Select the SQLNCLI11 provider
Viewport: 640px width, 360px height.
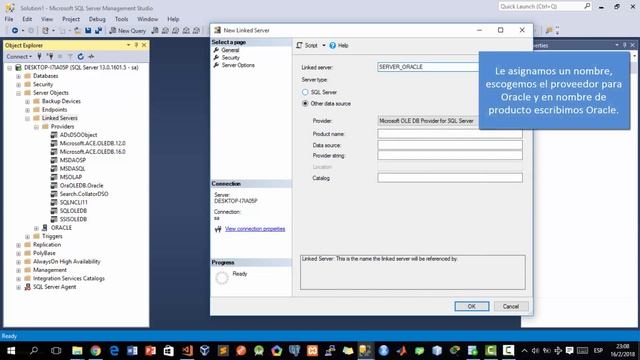pos(73,202)
